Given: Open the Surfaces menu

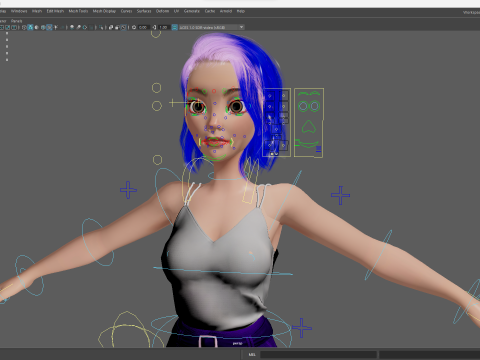Looking at the screenshot, I should [144, 11].
